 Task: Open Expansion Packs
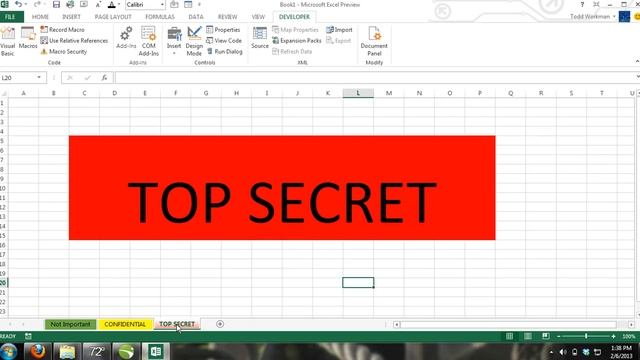pyautogui.click(x=297, y=41)
